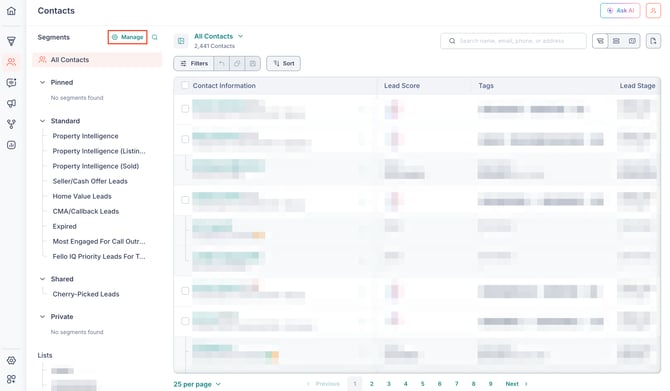Click the Ask AI button
The image size is (670, 391).
pyautogui.click(x=620, y=11)
